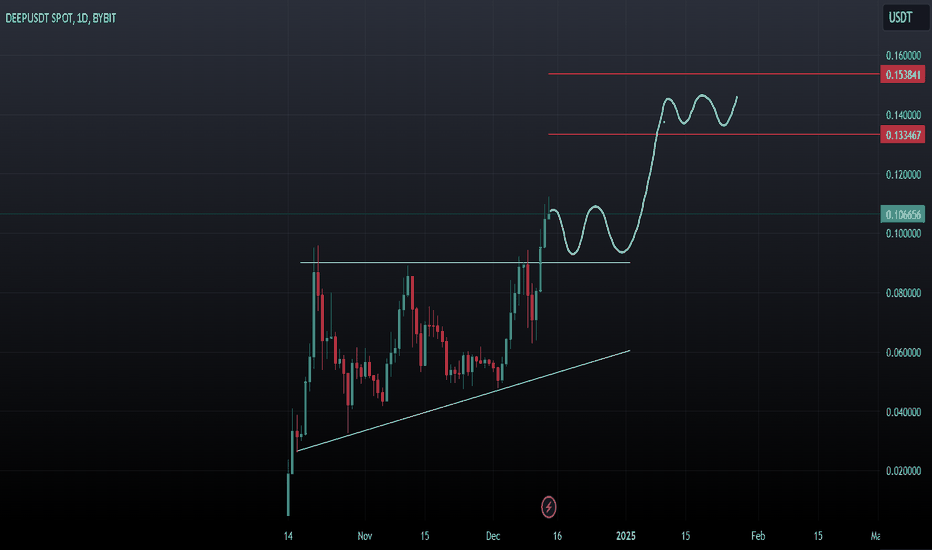The width and height of the screenshot is (932, 550).
Task: Click the 0.120000 price axis value
Action: point(903,175)
